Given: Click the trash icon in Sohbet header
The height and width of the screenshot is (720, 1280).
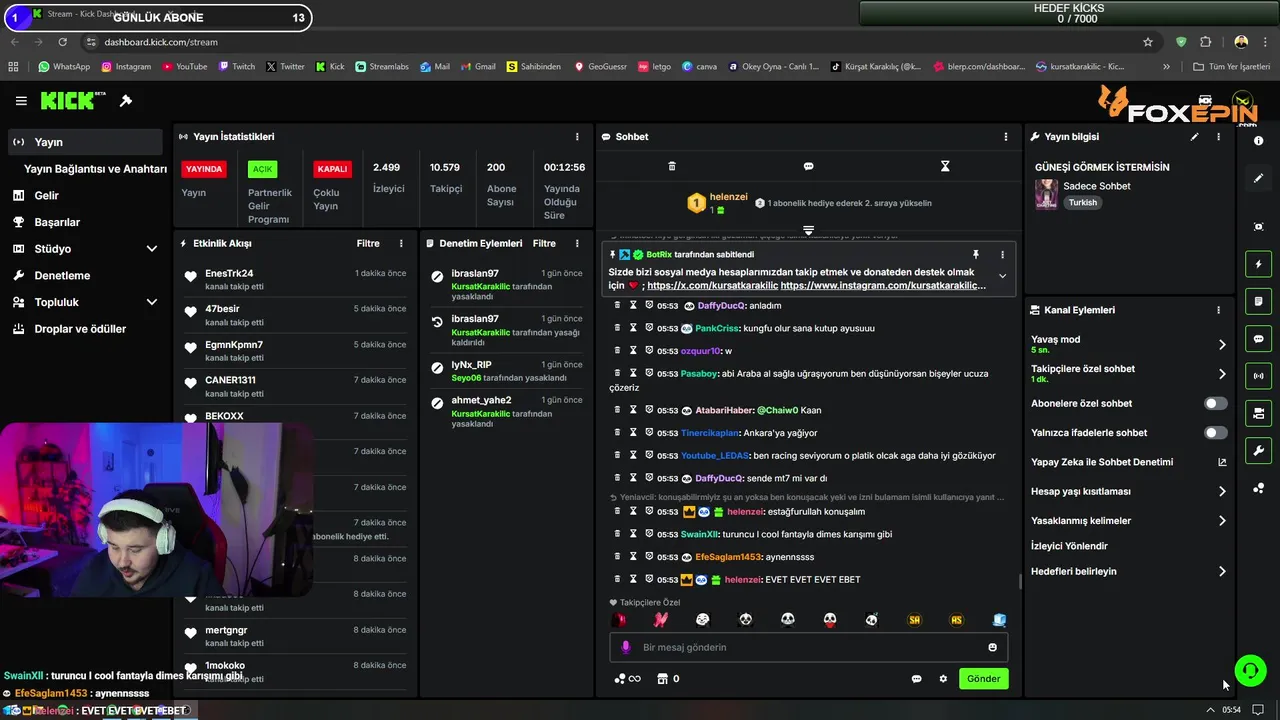Looking at the screenshot, I should tap(672, 166).
